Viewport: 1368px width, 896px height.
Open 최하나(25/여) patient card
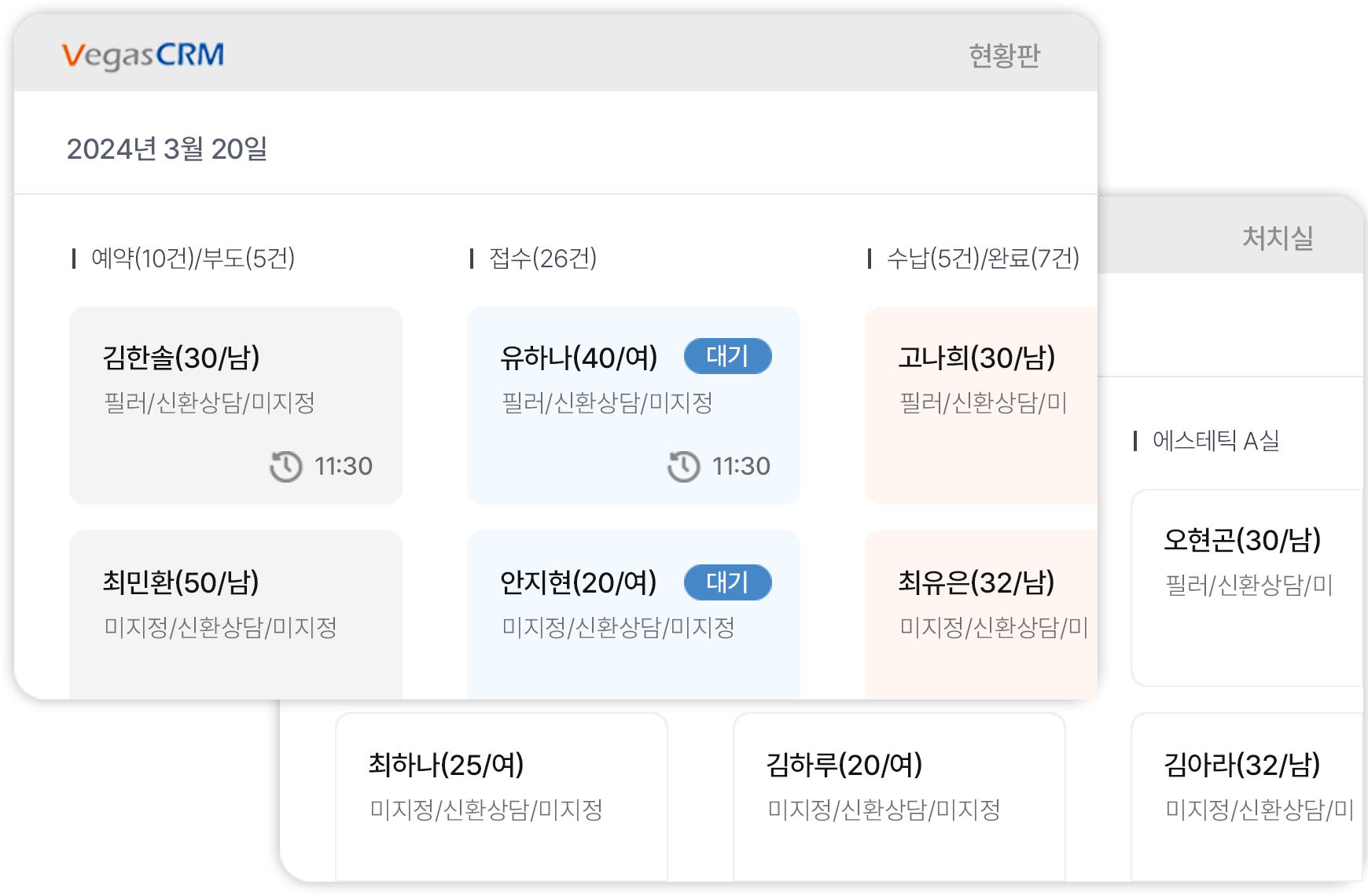point(502,797)
